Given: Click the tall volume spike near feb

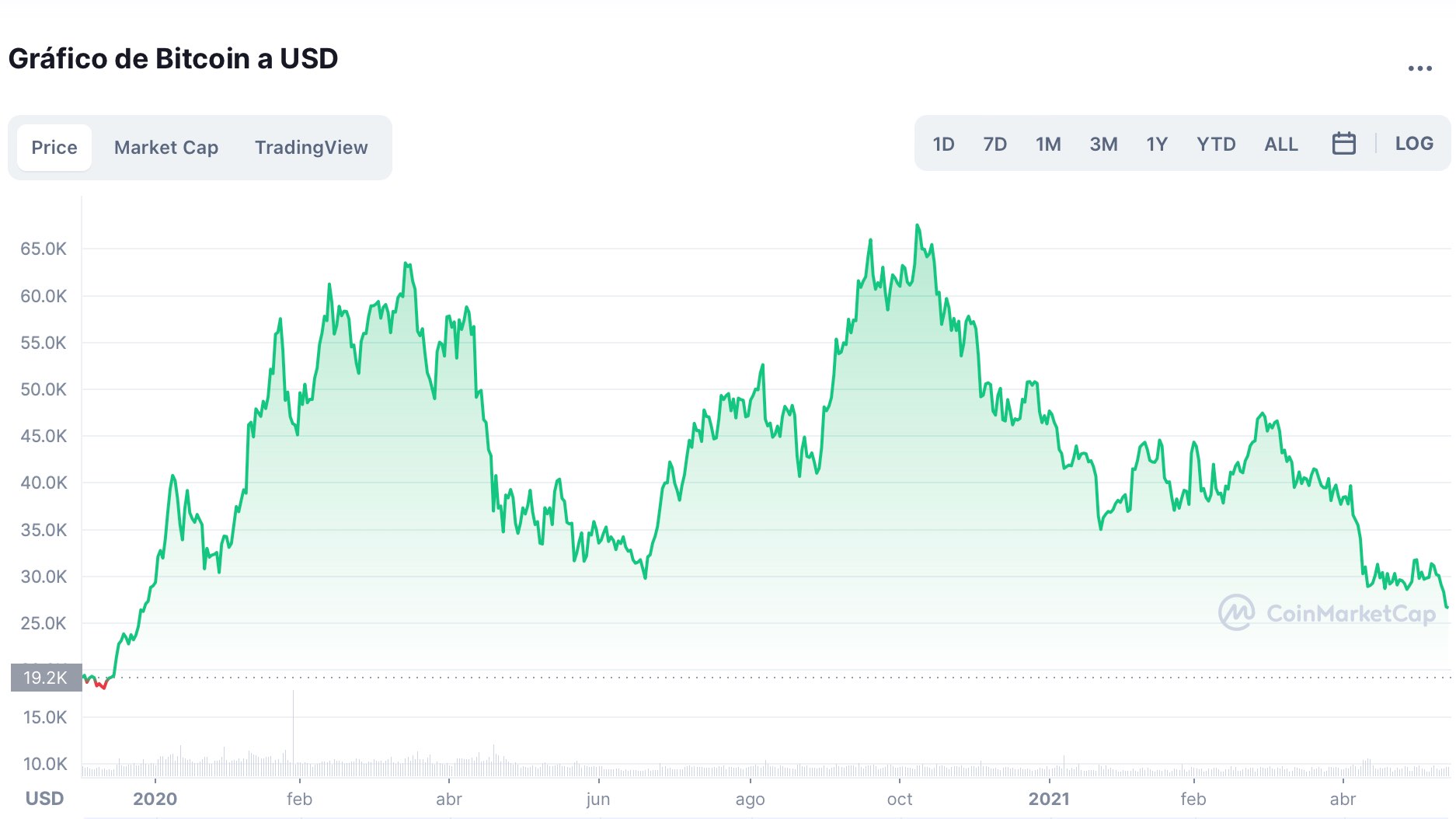Looking at the screenshot, I should (293, 730).
